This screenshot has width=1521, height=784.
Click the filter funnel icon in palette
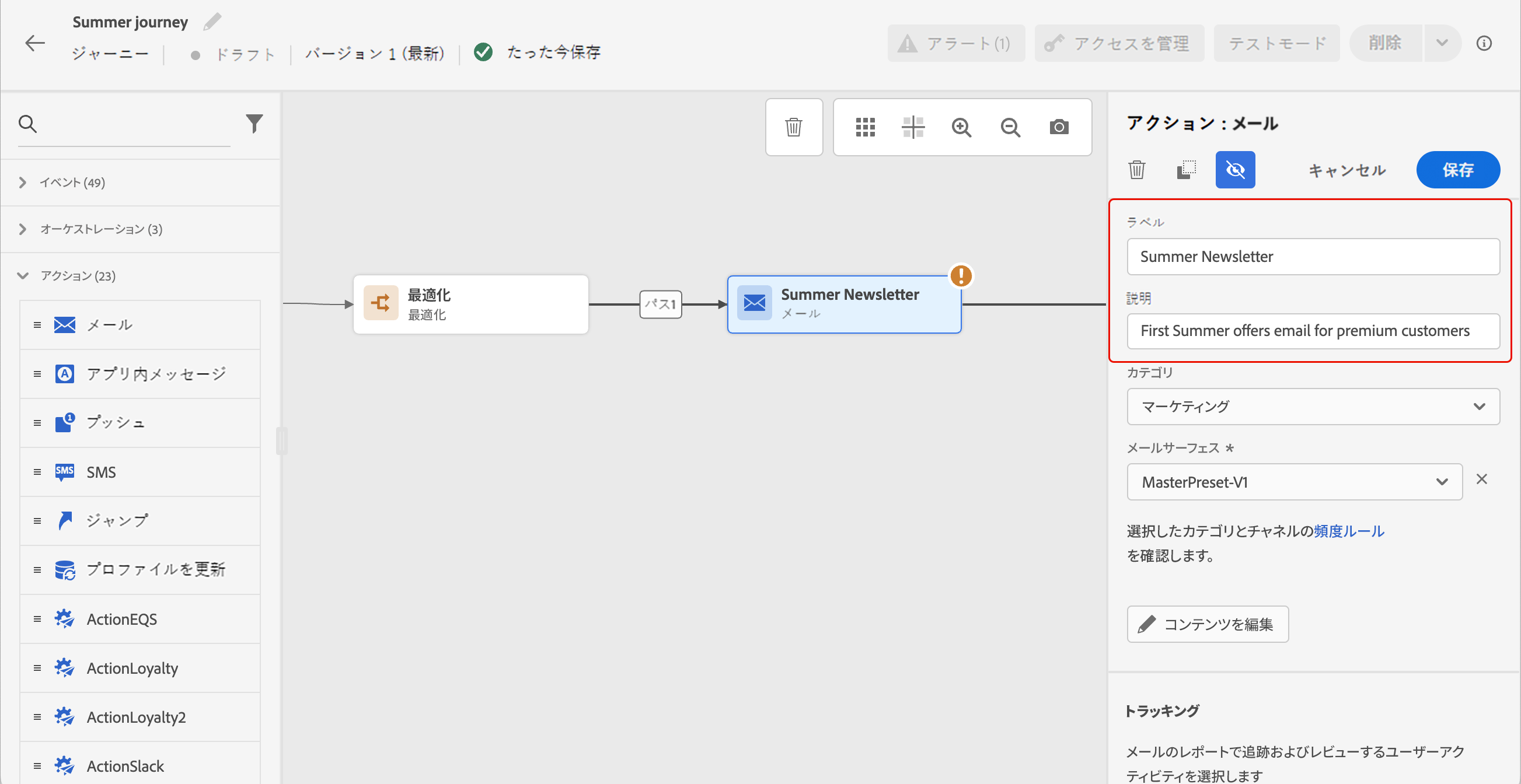pos(254,123)
